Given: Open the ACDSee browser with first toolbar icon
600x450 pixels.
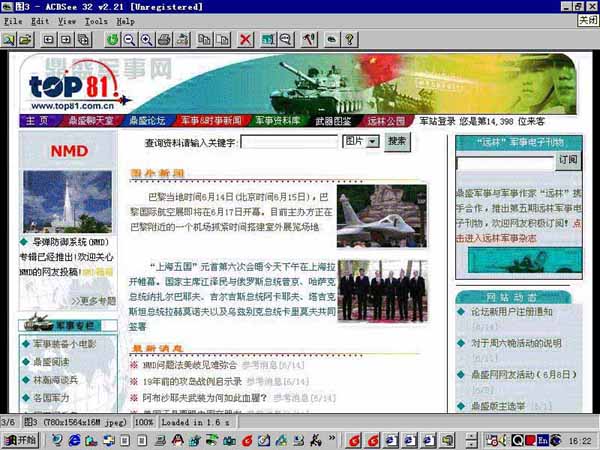Looking at the screenshot, I should [9, 40].
